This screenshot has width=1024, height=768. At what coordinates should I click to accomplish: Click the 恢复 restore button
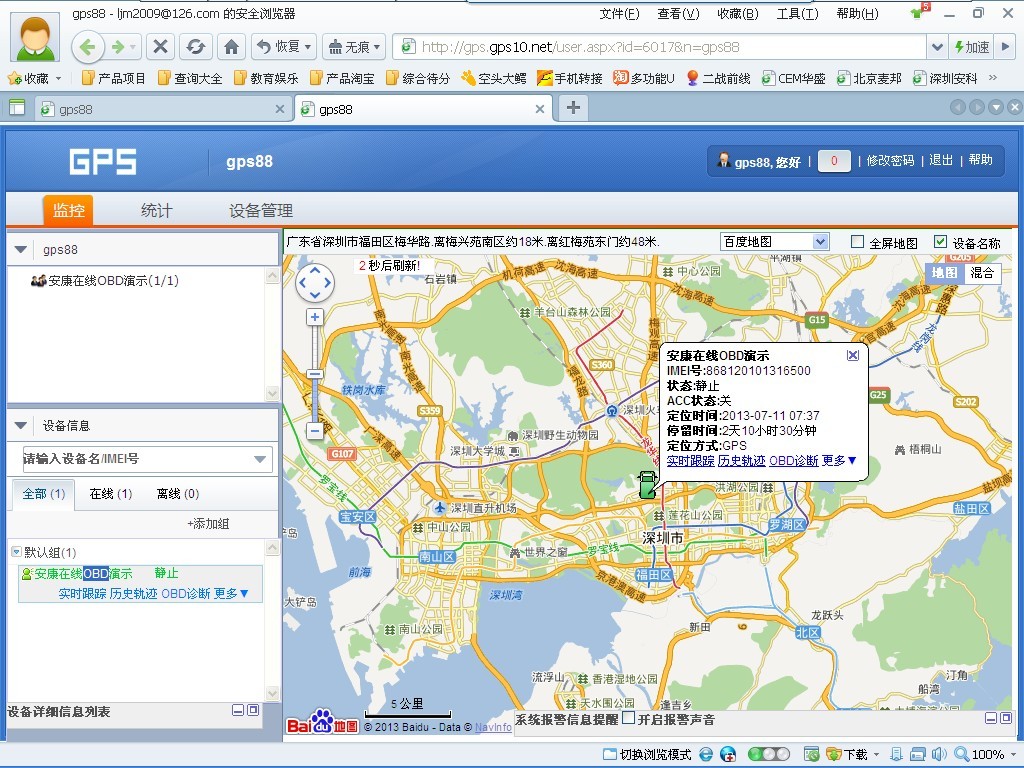pos(283,47)
